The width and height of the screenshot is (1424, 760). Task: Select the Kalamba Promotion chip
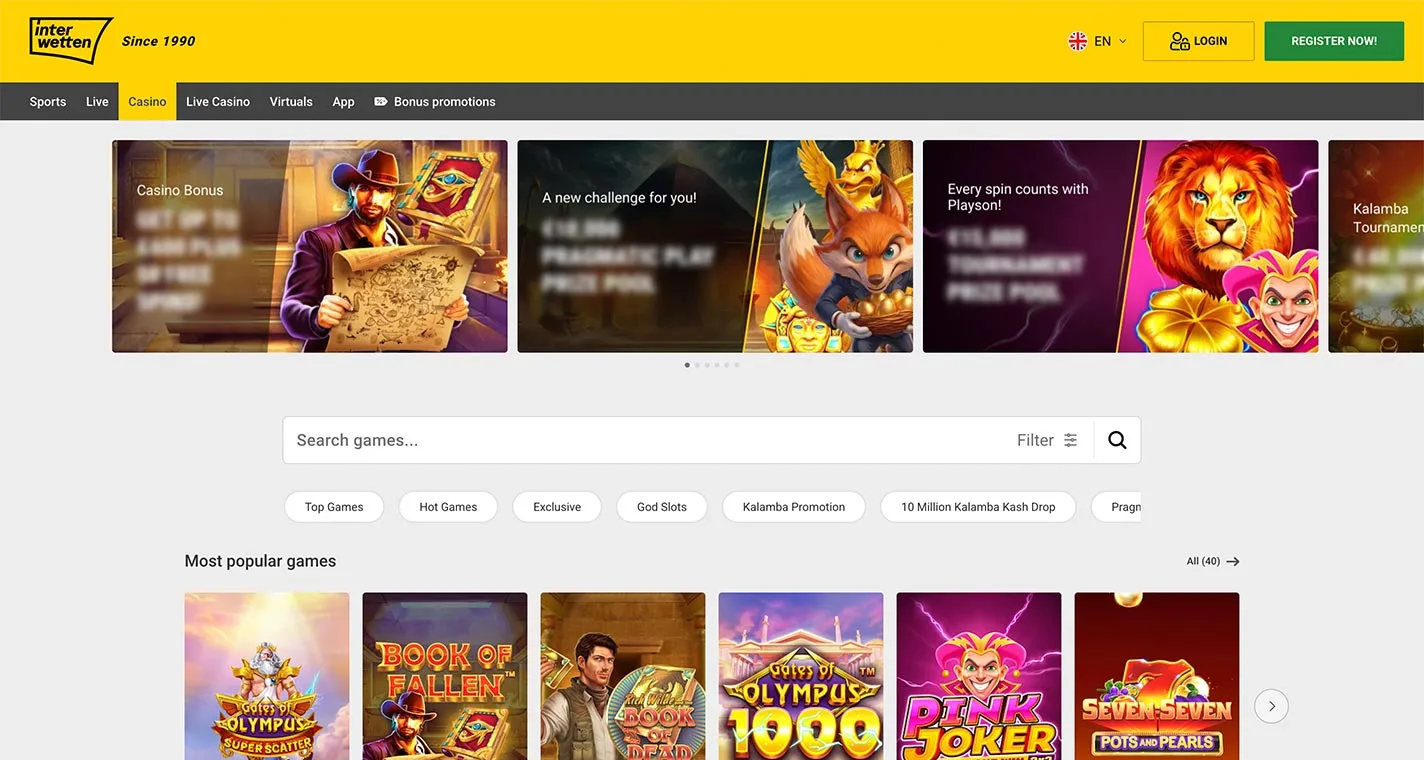coord(794,507)
